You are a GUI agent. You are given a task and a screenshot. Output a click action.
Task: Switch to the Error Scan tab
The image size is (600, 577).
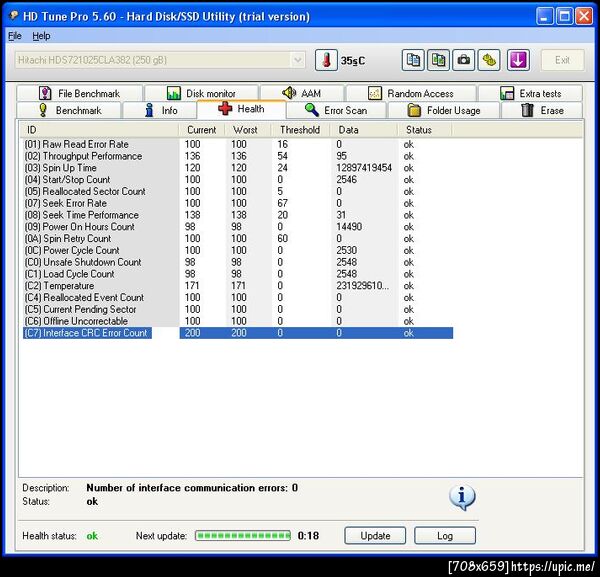[x=336, y=110]
